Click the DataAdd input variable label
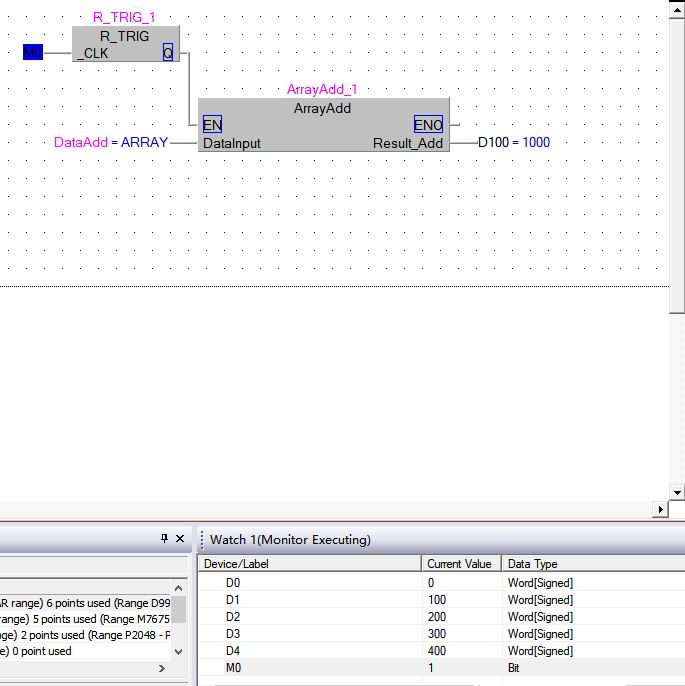Viewport: 685px width, 686px height. pos(81,143)
